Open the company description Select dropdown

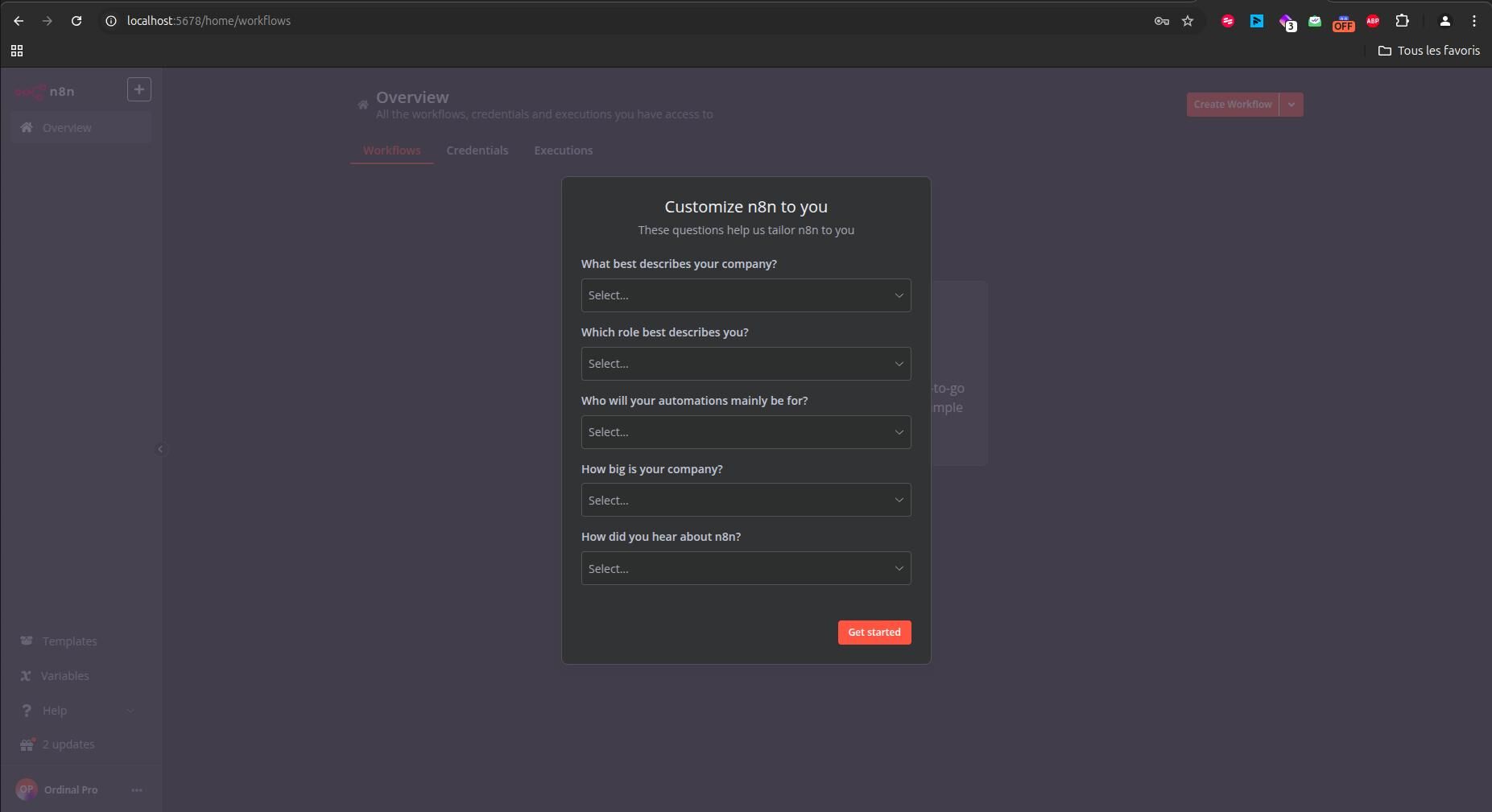click(746, 295)
